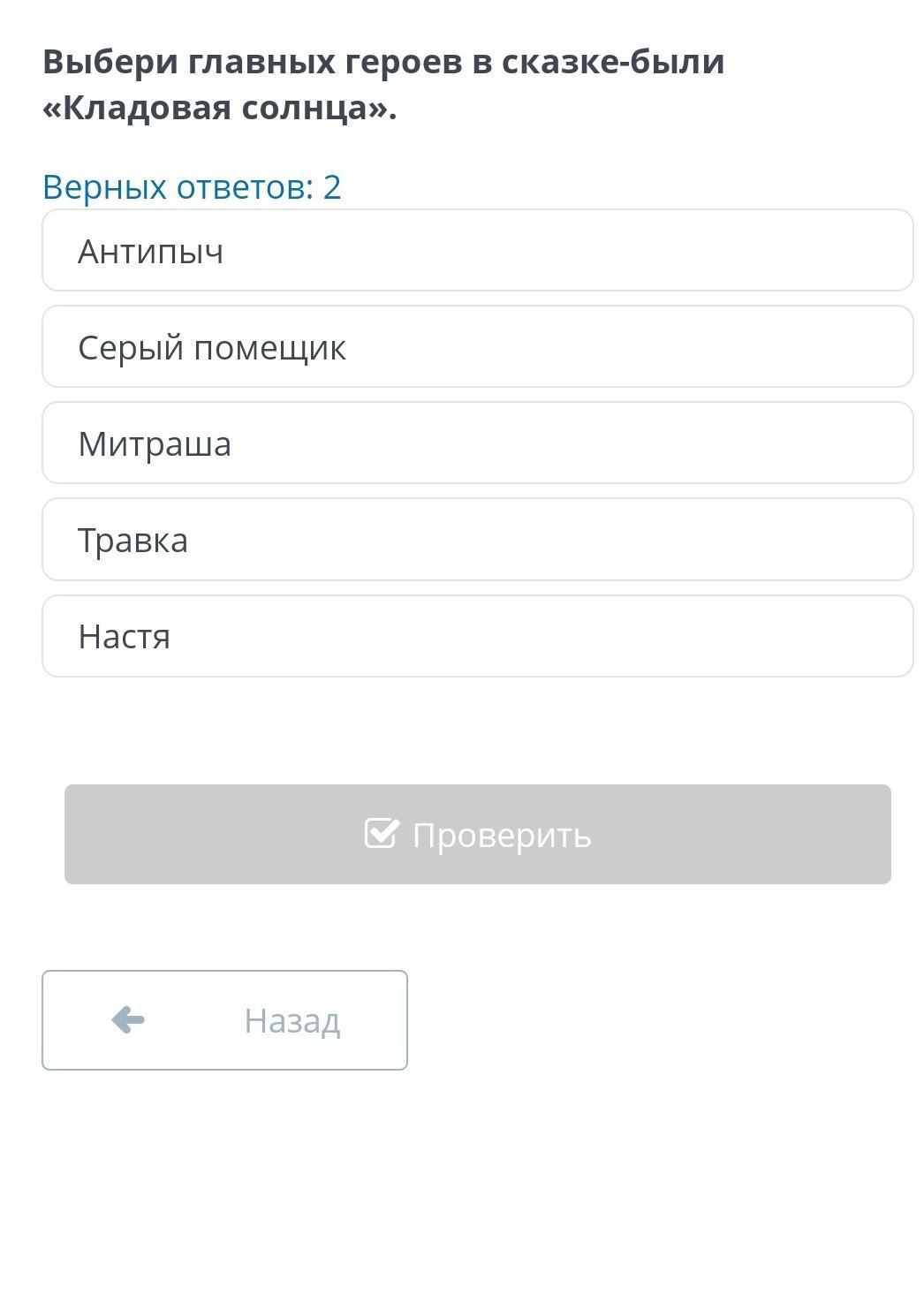Image resolution: width=924 pixels, height=1302 pixels.
Task: Tap the word Травка in the list
Action: (133, 541)
